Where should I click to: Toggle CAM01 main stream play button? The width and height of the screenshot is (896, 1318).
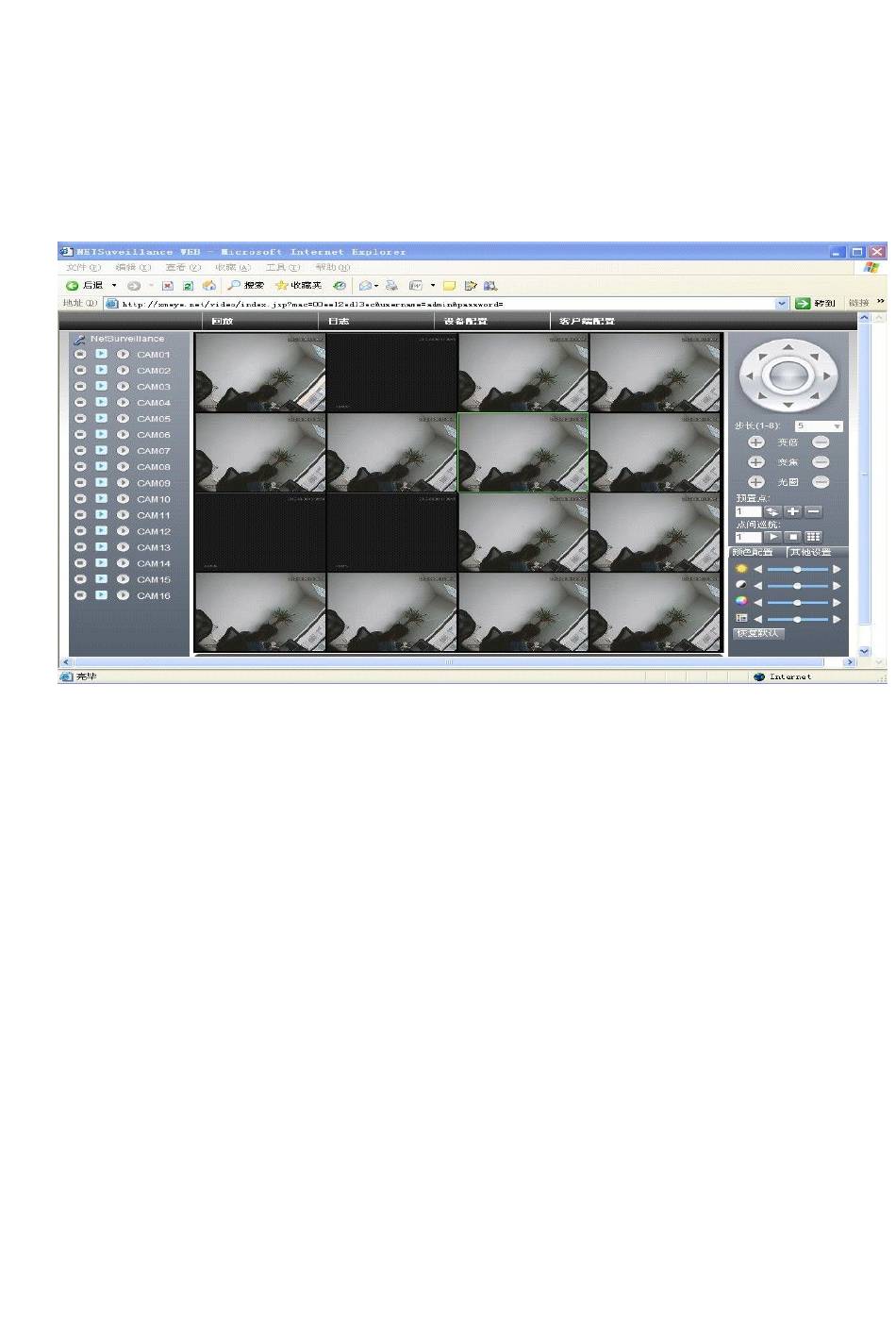(101, 355)
